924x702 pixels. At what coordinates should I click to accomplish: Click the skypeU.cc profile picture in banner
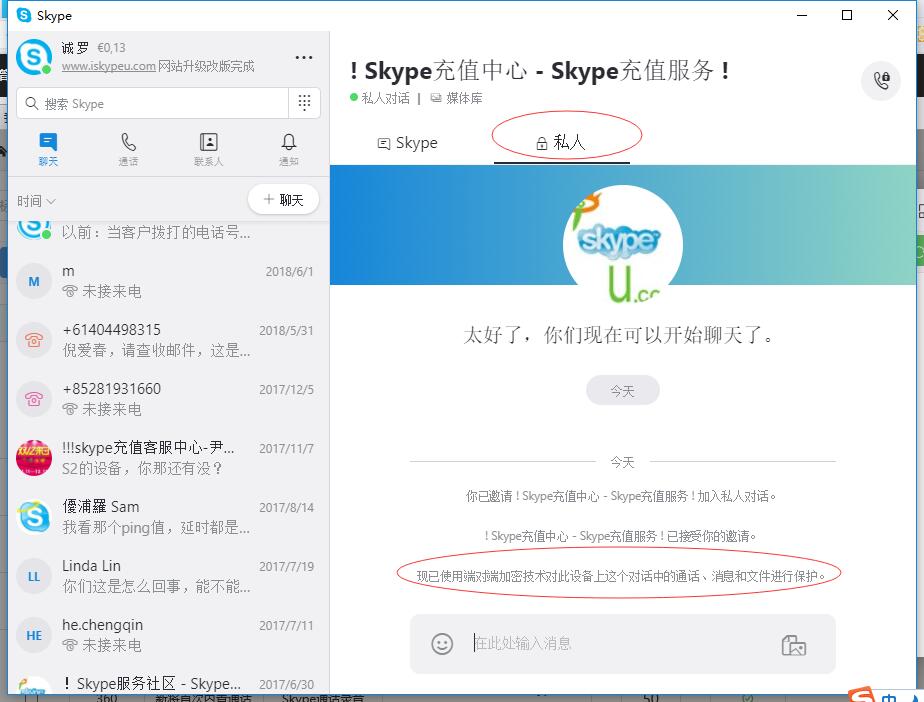tap(622, 245)
